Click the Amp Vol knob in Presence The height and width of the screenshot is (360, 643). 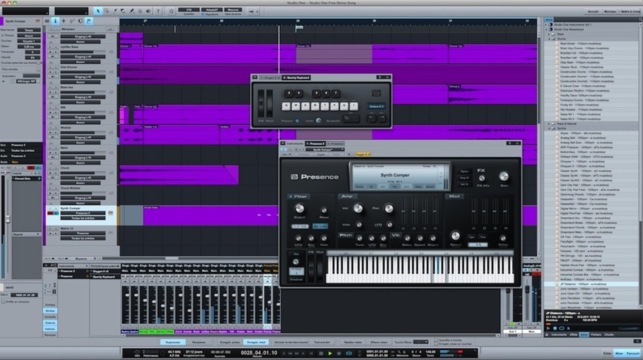click(x=358, y=209)
